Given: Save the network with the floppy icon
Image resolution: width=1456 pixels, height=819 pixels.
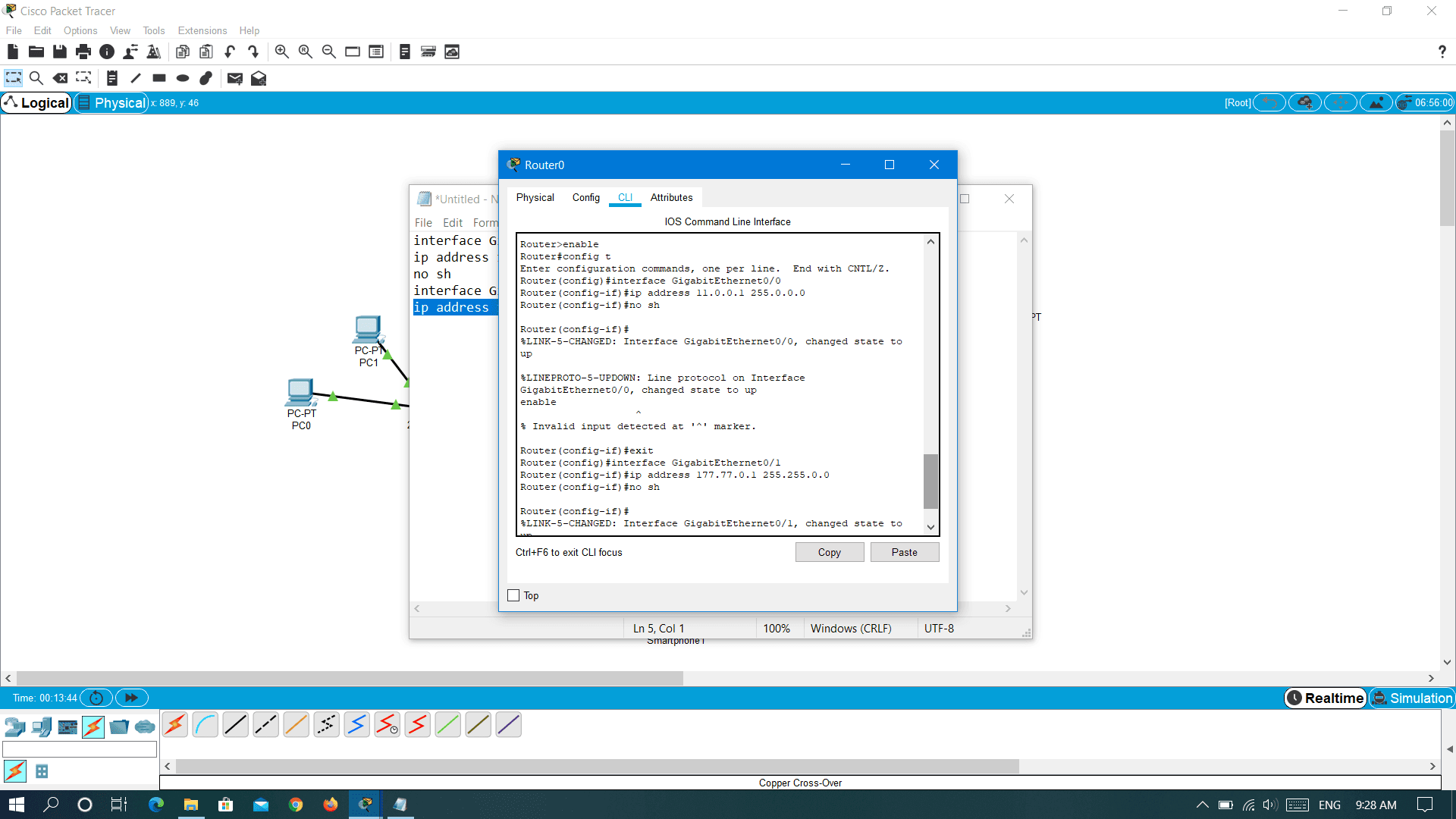Looking at the screenshot, I should (x=60, y=52).
